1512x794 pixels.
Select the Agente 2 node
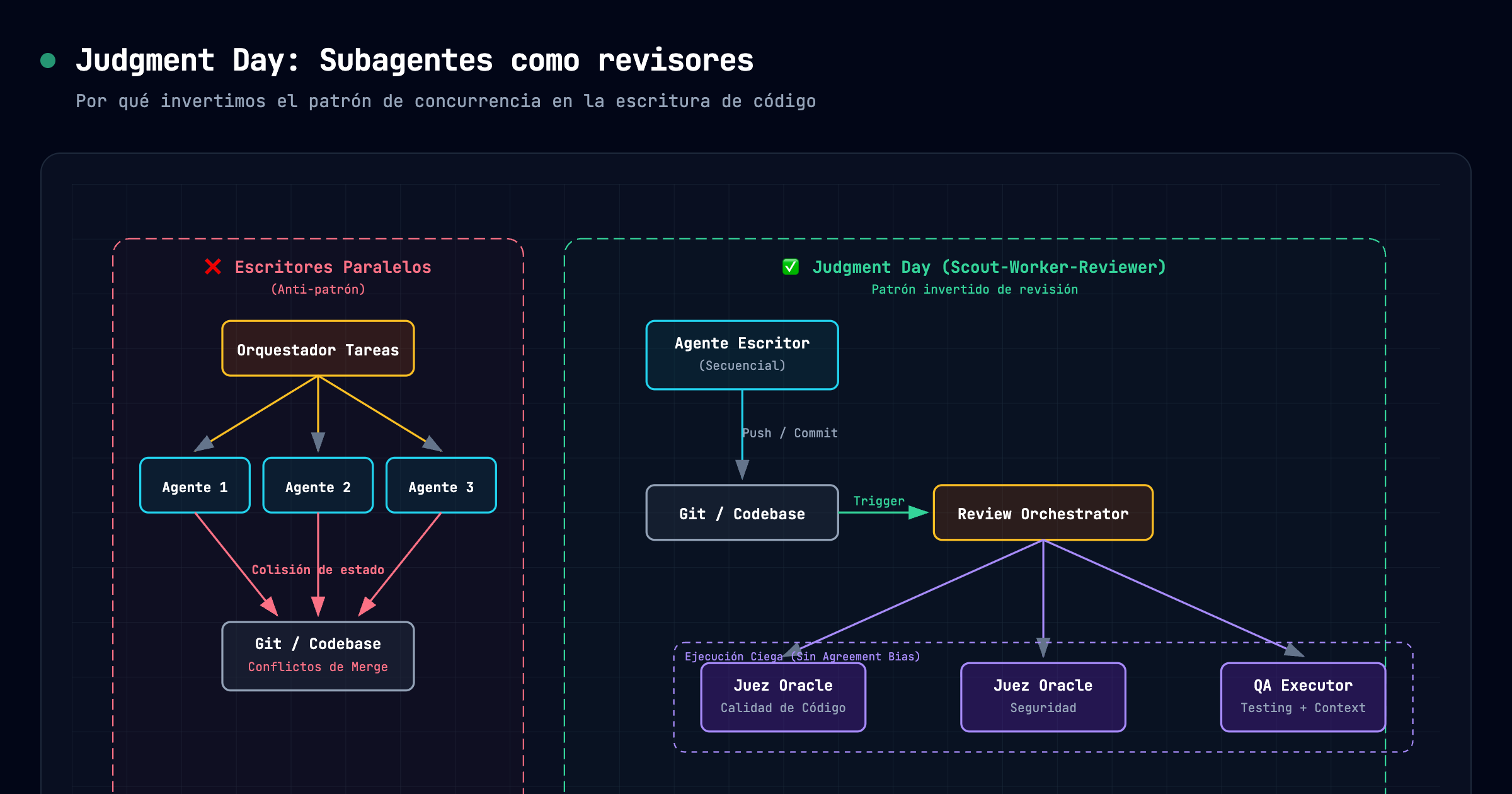(x=318, y=485)
